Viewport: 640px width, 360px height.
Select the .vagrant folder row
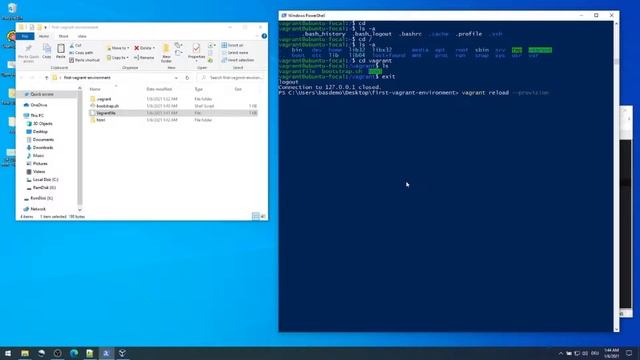coord(173,99)
